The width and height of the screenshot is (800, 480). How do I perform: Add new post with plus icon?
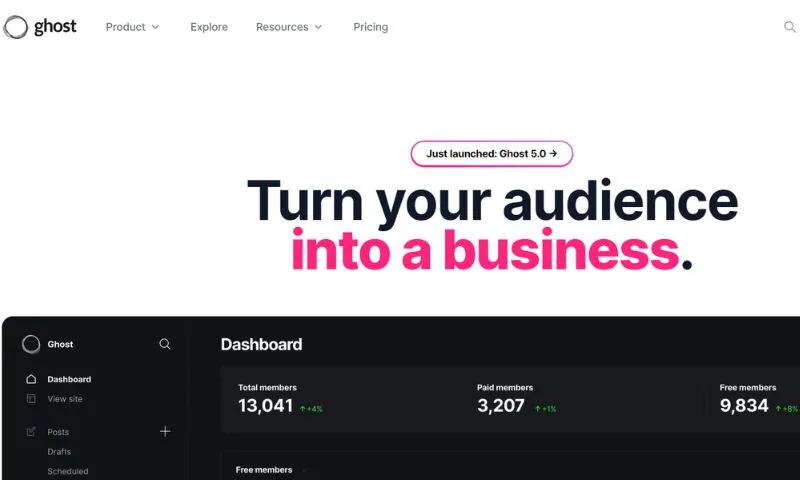[x=165, y=432]
